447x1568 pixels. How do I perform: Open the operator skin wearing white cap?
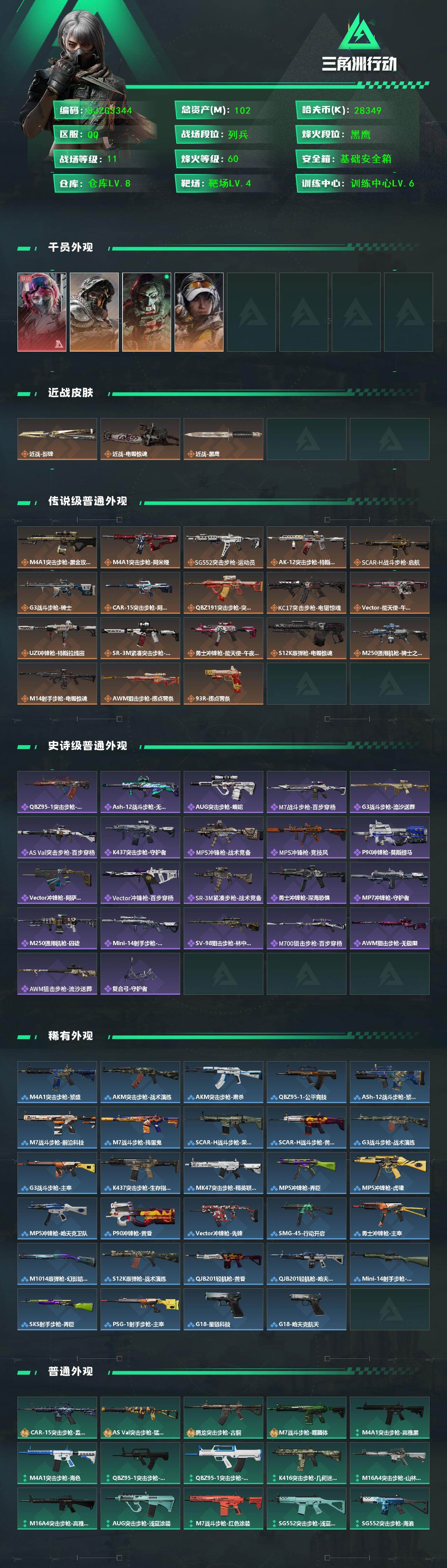[x=199, y=312]
